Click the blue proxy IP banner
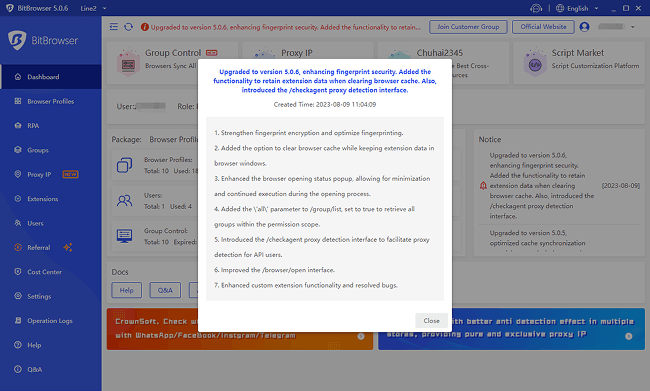 click(x=512, y=329)
